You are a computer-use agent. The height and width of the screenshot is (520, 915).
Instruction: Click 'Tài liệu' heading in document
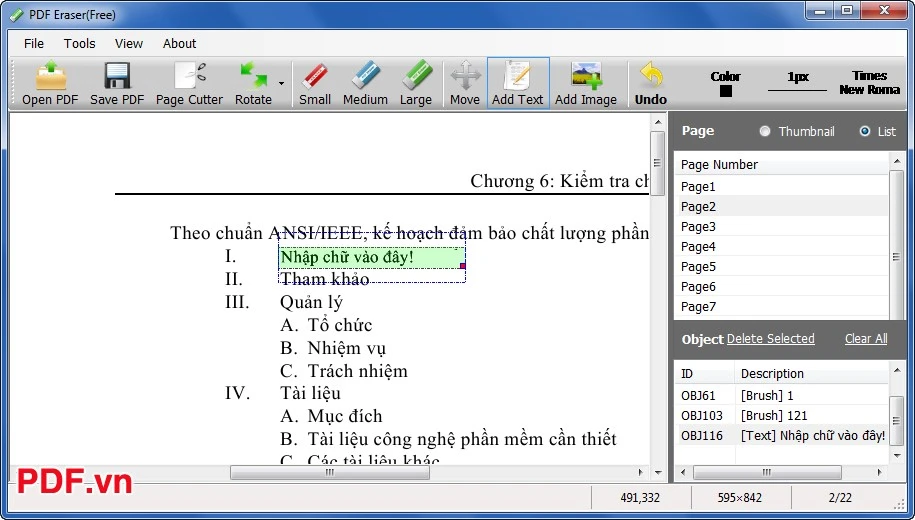(310, 393)
